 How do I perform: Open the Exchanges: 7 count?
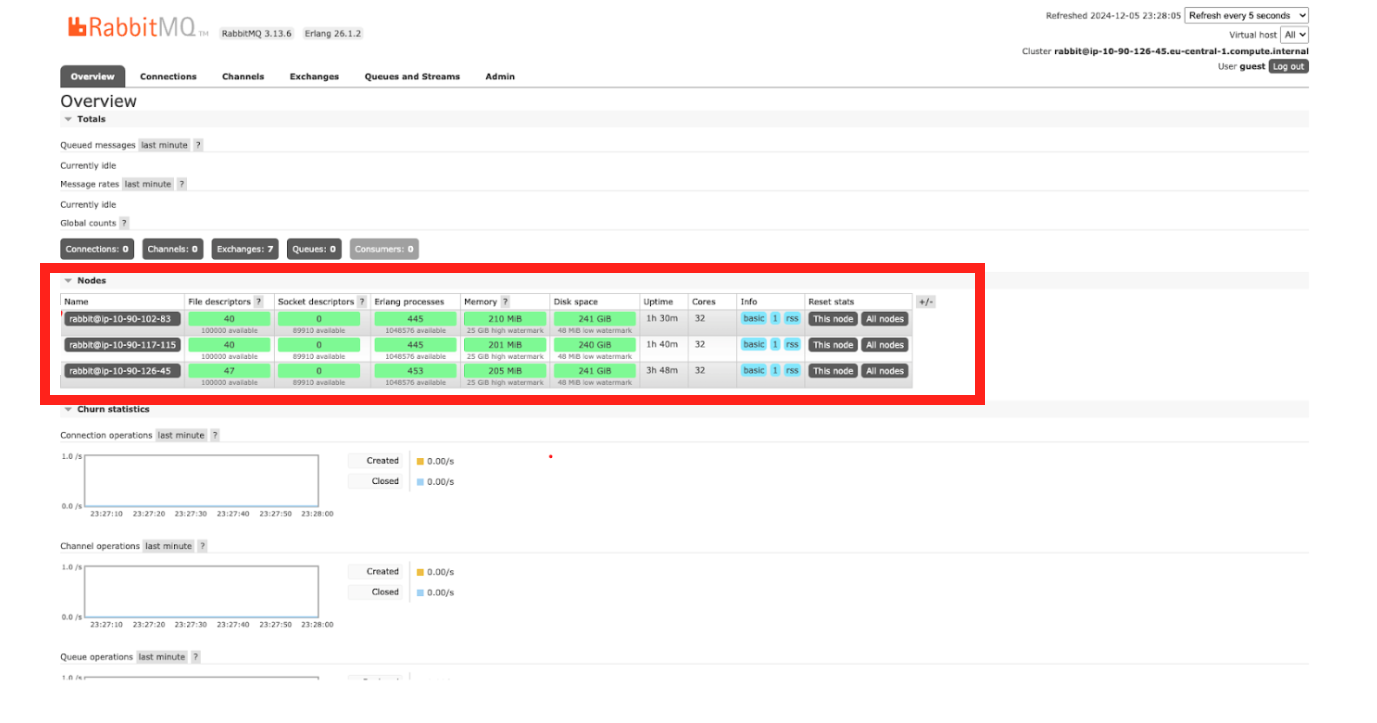[x=245, y=249]
